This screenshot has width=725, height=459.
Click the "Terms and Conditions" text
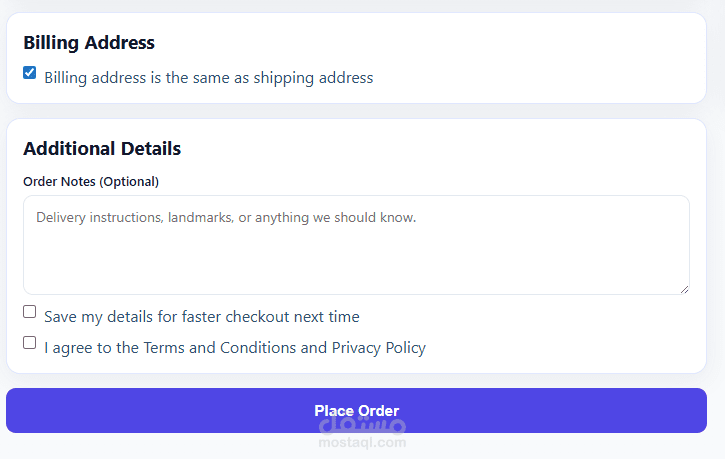coord(220,348)
